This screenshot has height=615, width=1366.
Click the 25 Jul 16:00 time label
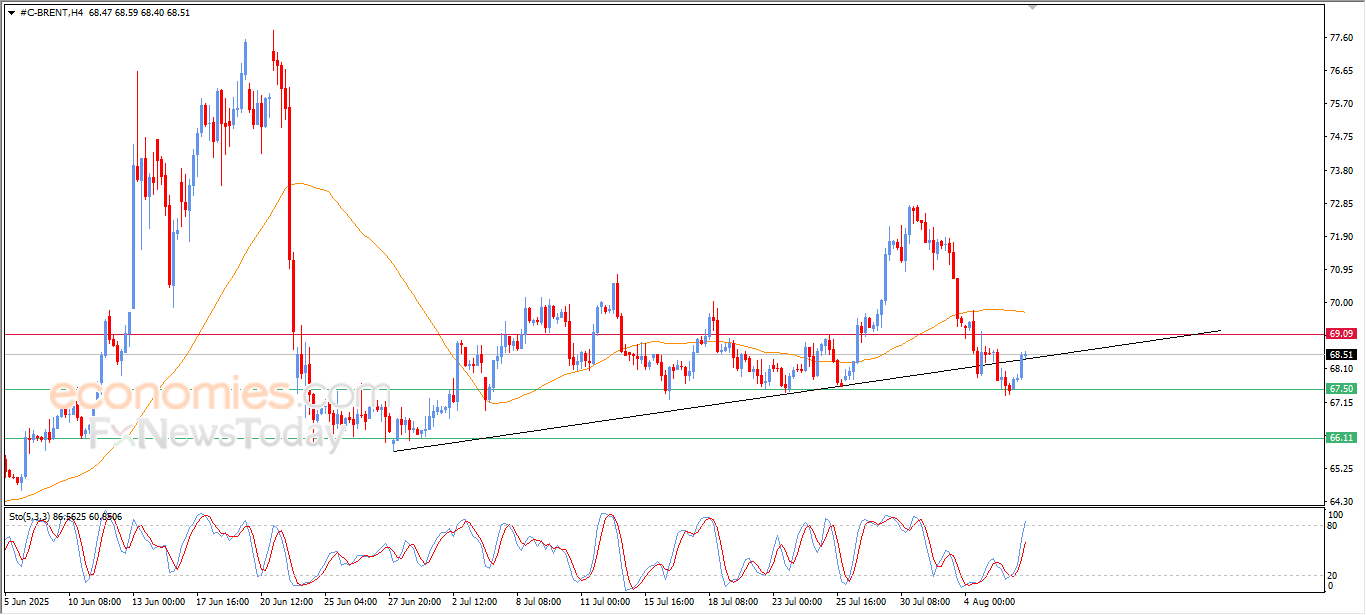coord(860,602)
